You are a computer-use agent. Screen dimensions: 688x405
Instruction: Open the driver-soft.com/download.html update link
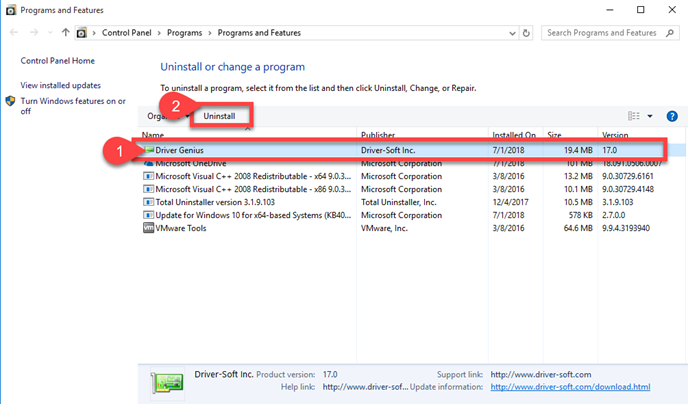point(570,387)
